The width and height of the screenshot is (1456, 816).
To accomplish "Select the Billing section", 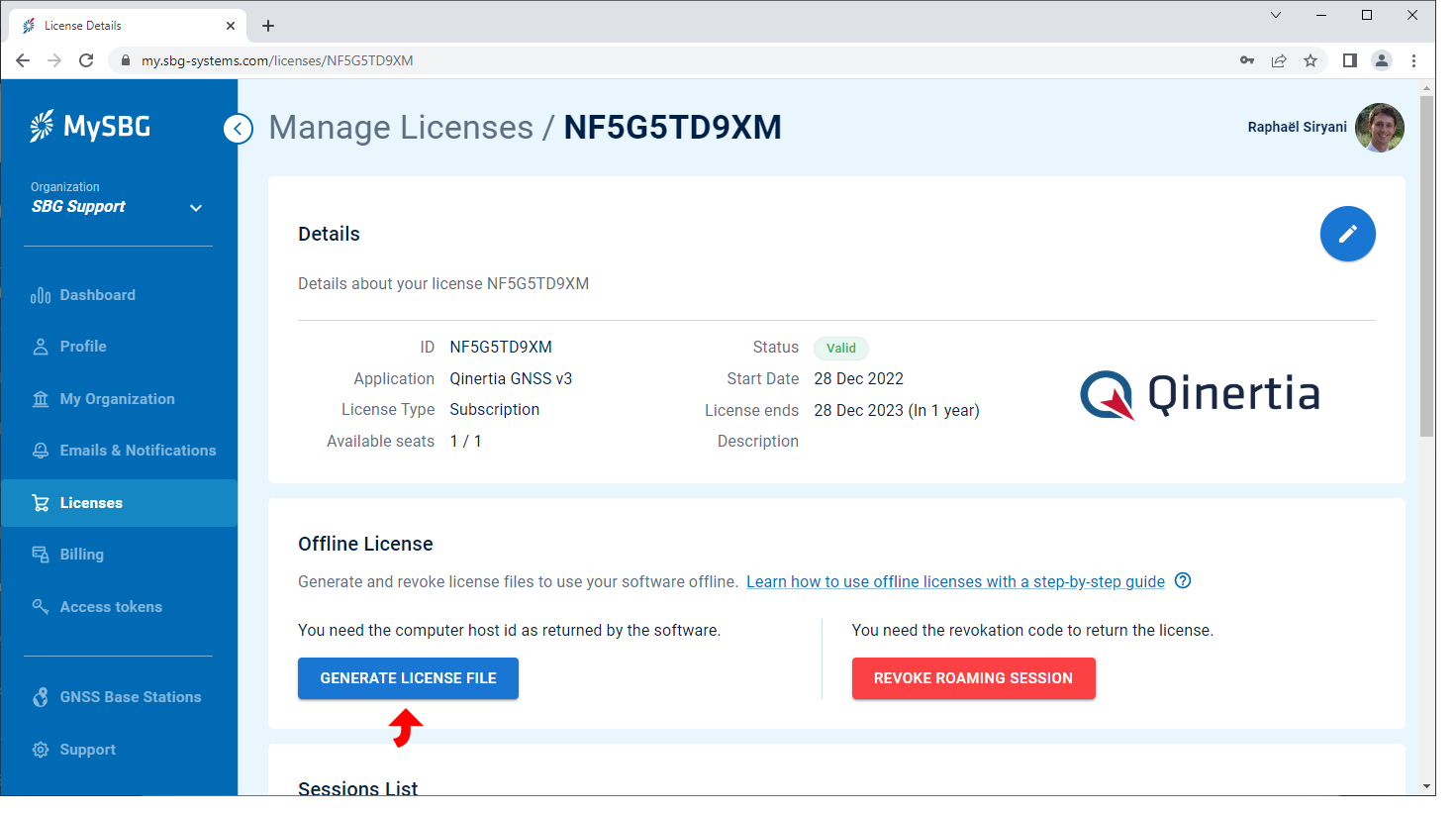I will tap(83, 554).
